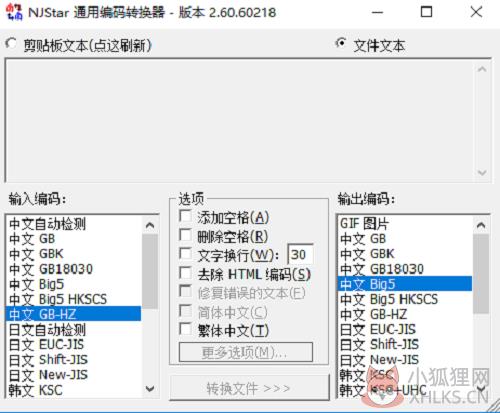Select 中文 Big5 HKSCS in output encoding list
Image resolution: width=500 pixels, height=413 pixels.
pos(405,299)
